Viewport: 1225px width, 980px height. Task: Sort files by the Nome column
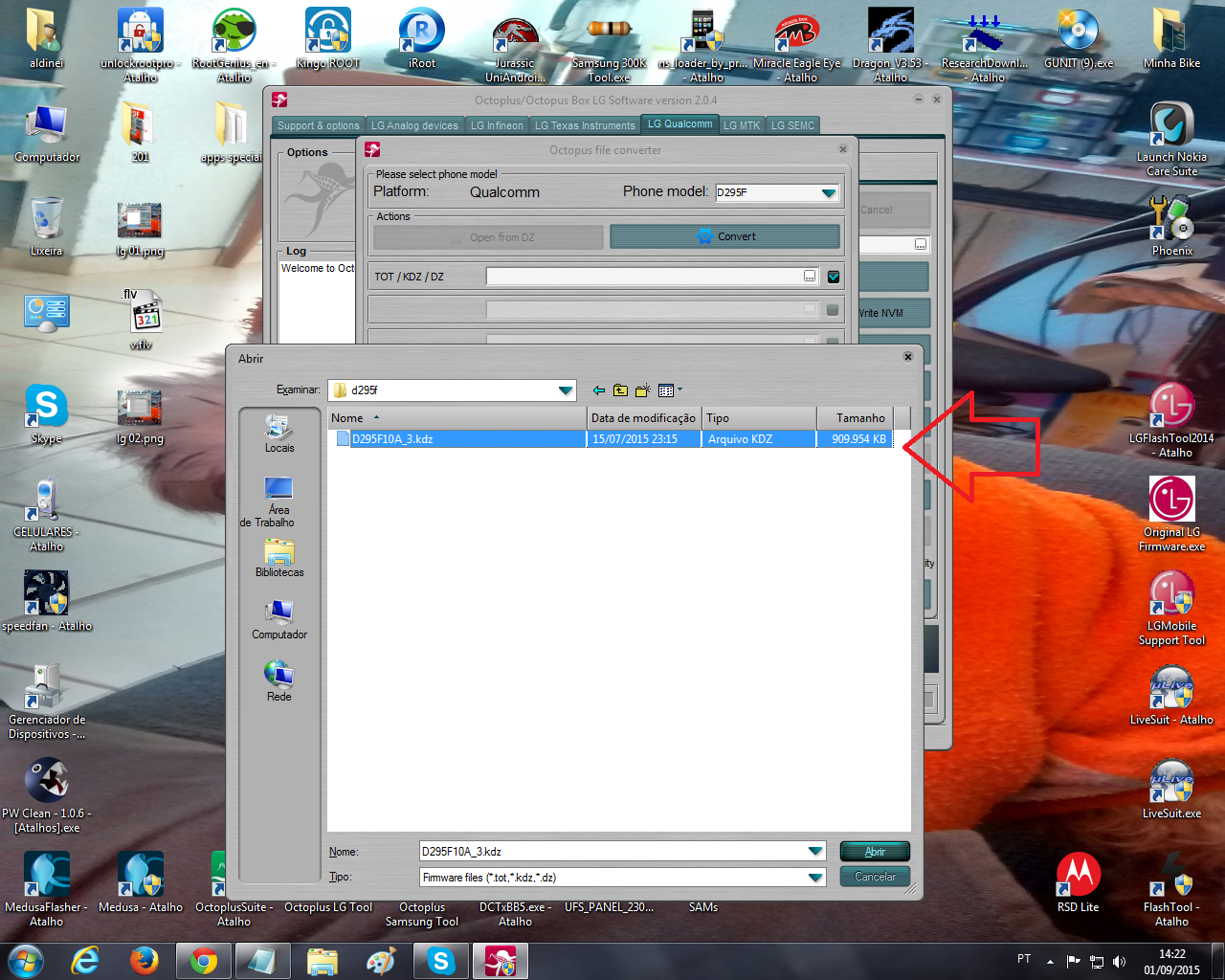[x=457, y=418]
